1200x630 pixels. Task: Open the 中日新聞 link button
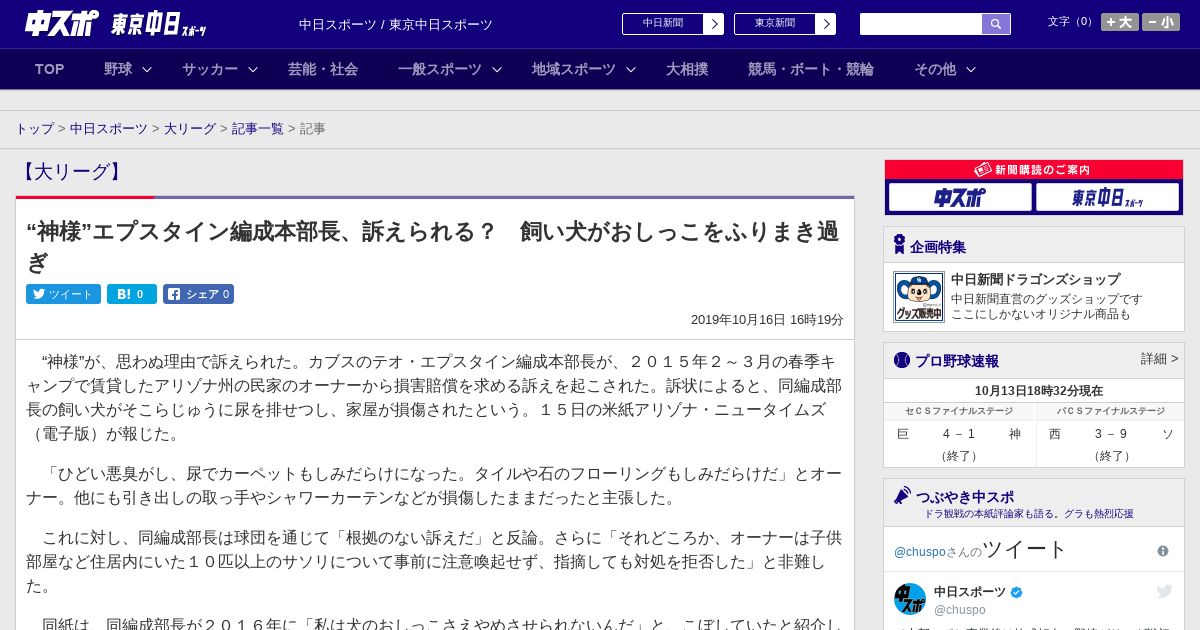click(672, 24)
